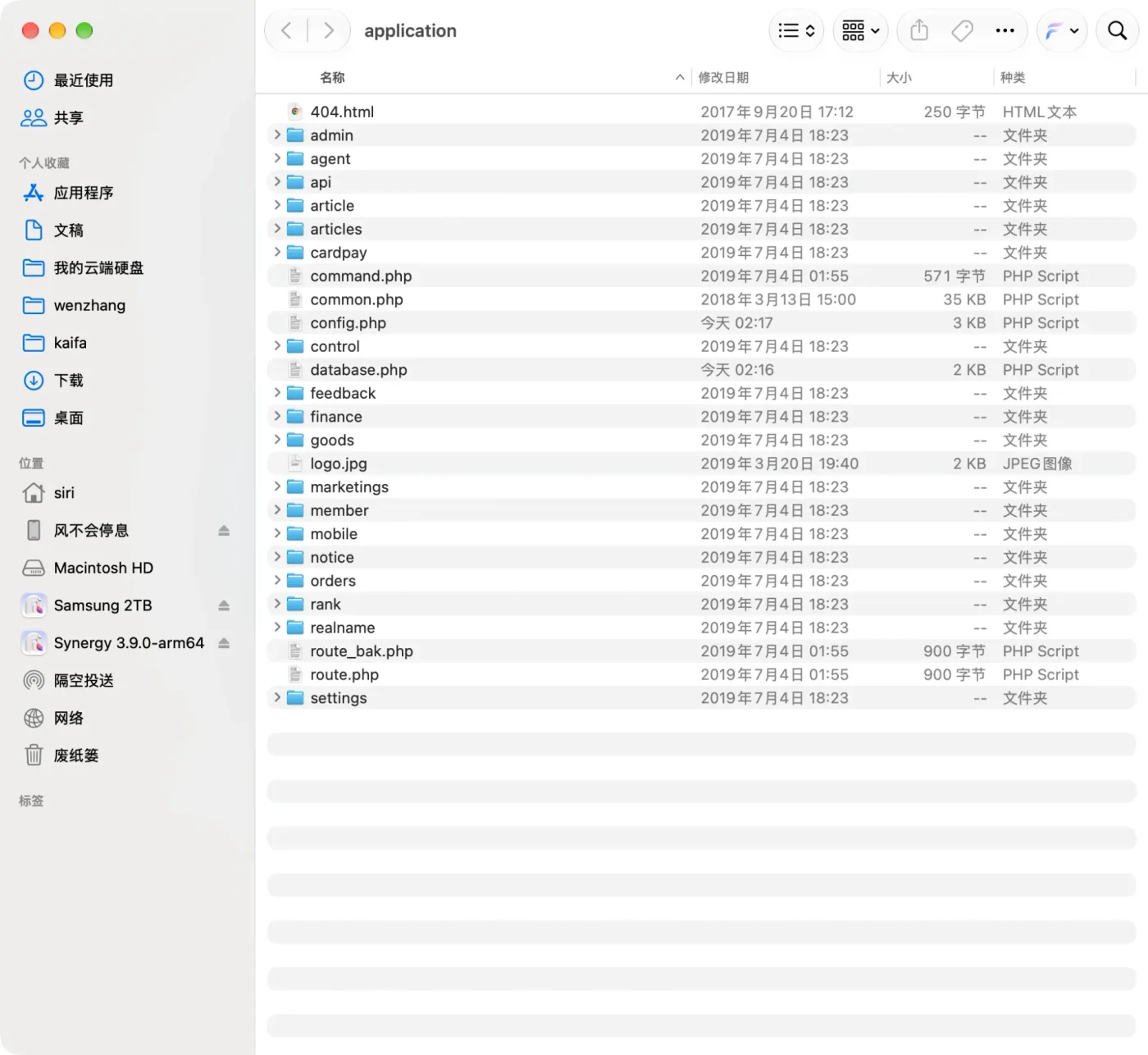The width and height of the screenshot is (1148, 1055).
Task: Go forward with the toolbar forward arrow
Action: click(328, 31)
